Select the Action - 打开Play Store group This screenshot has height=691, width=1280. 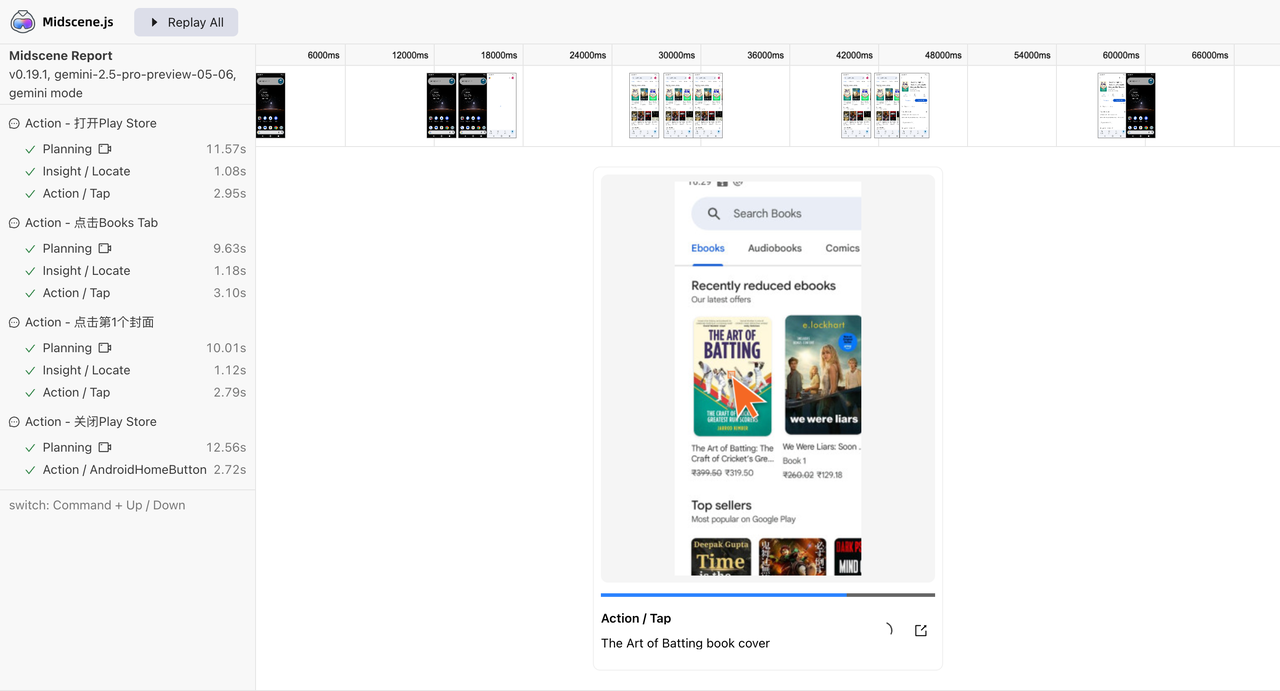point(127,123)
